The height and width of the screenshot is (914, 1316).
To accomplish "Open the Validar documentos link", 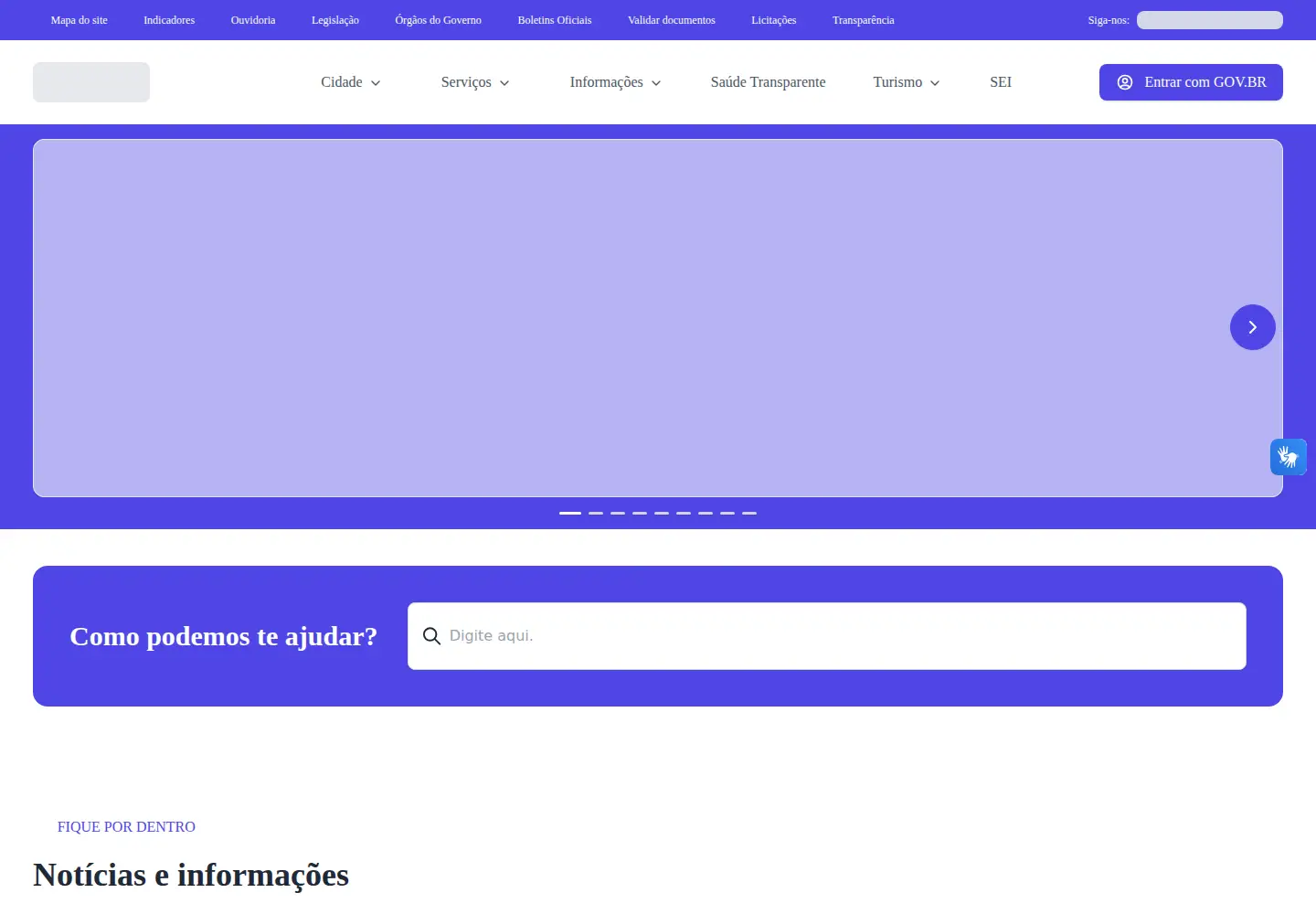I will (x=672, y=20).
